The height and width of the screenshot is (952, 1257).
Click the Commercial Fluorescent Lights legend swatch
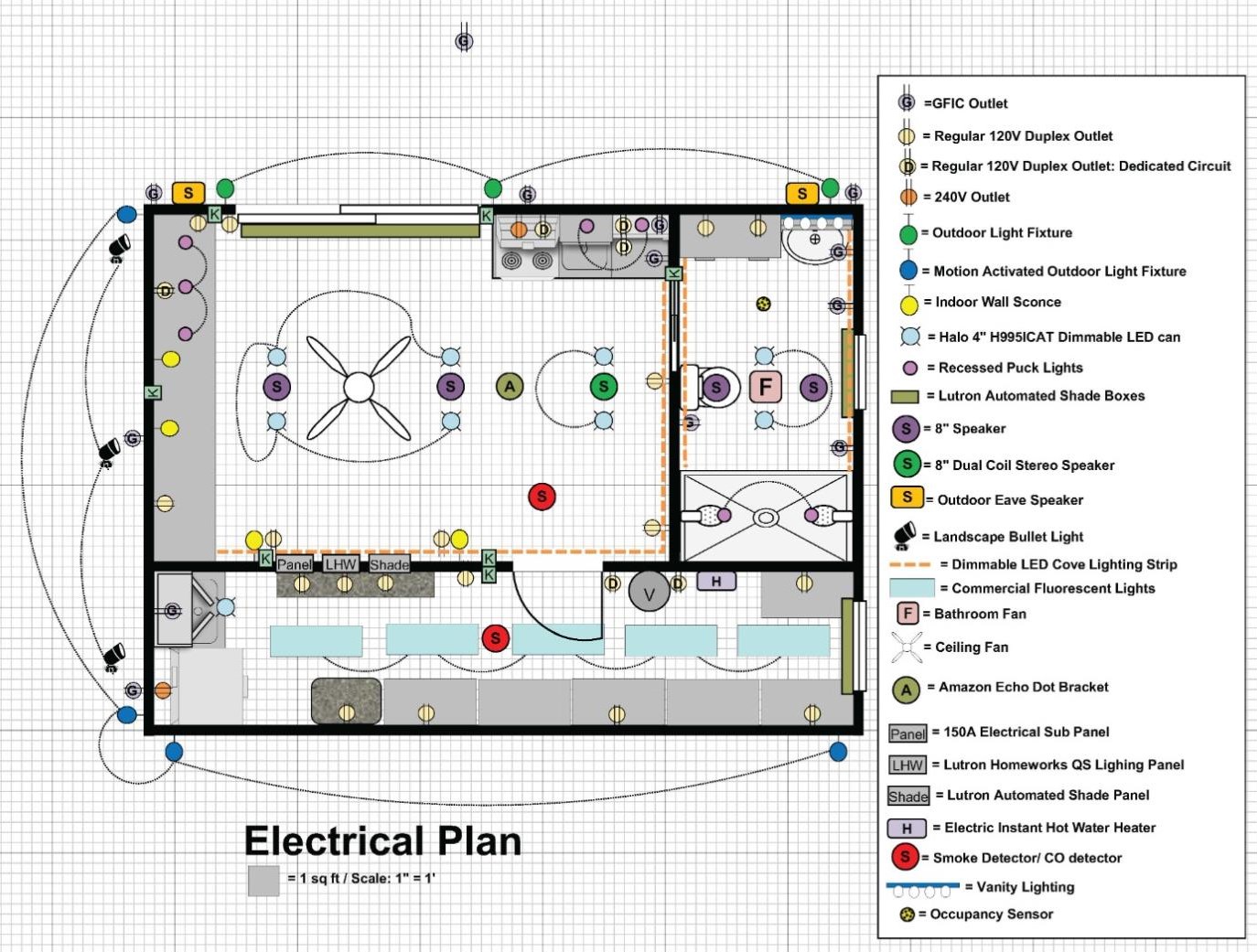(x=912, y=588)
